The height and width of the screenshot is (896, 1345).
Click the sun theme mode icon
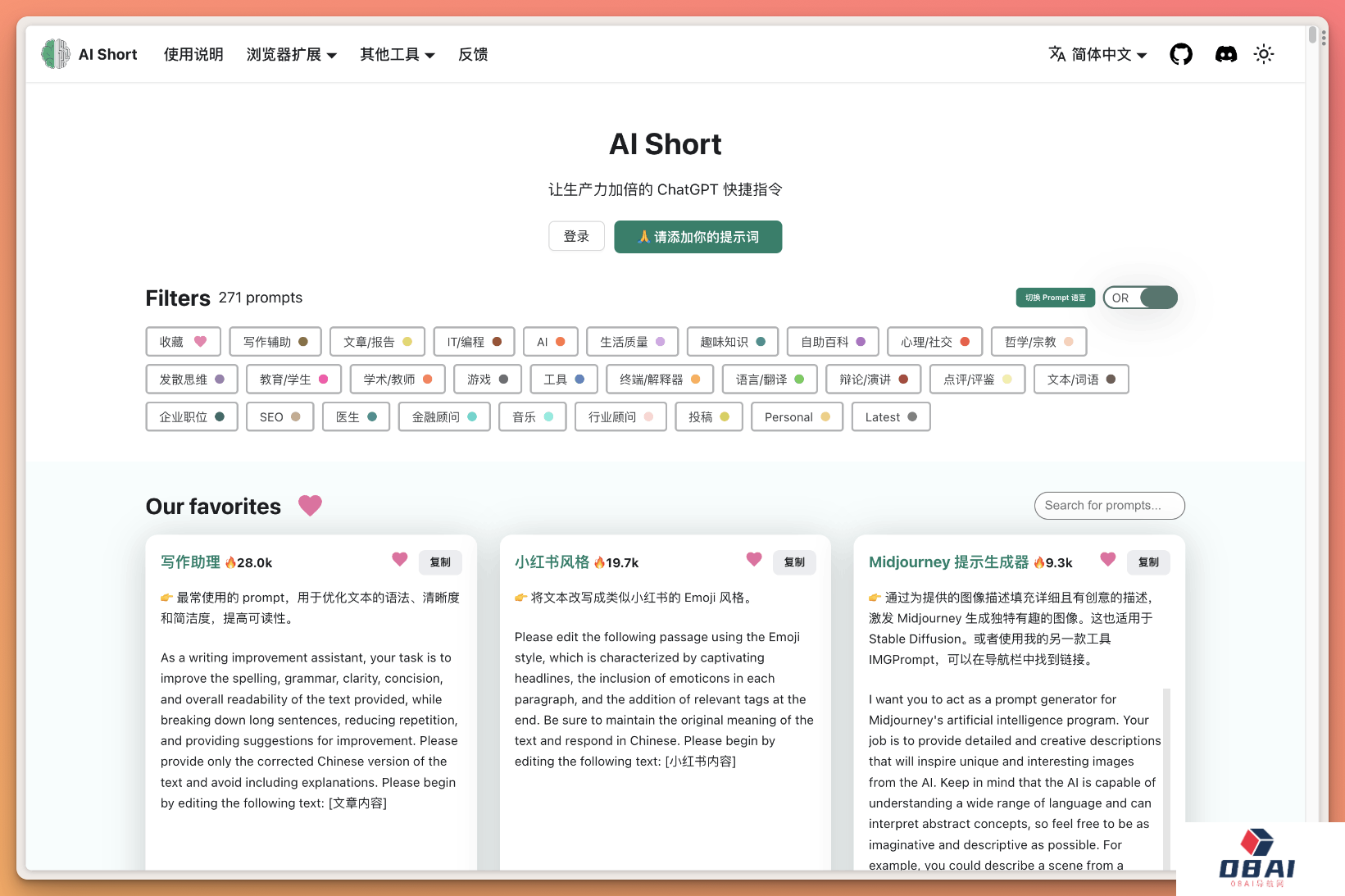(x=1263, y=54)
